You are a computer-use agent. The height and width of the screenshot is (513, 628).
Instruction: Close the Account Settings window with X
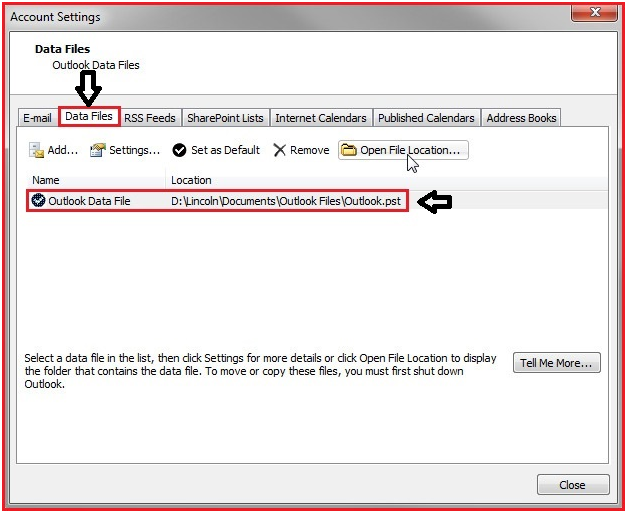click(594, 13)
